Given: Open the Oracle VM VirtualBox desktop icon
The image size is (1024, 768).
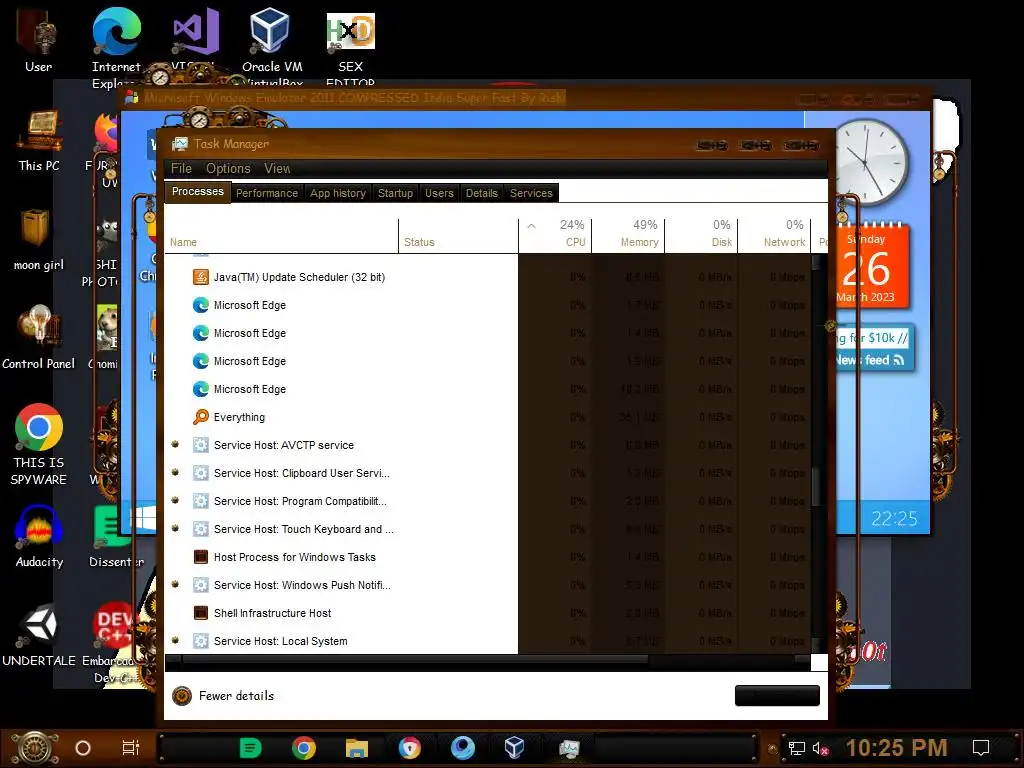Looking at the screenshot, I should tap(272, 47).
